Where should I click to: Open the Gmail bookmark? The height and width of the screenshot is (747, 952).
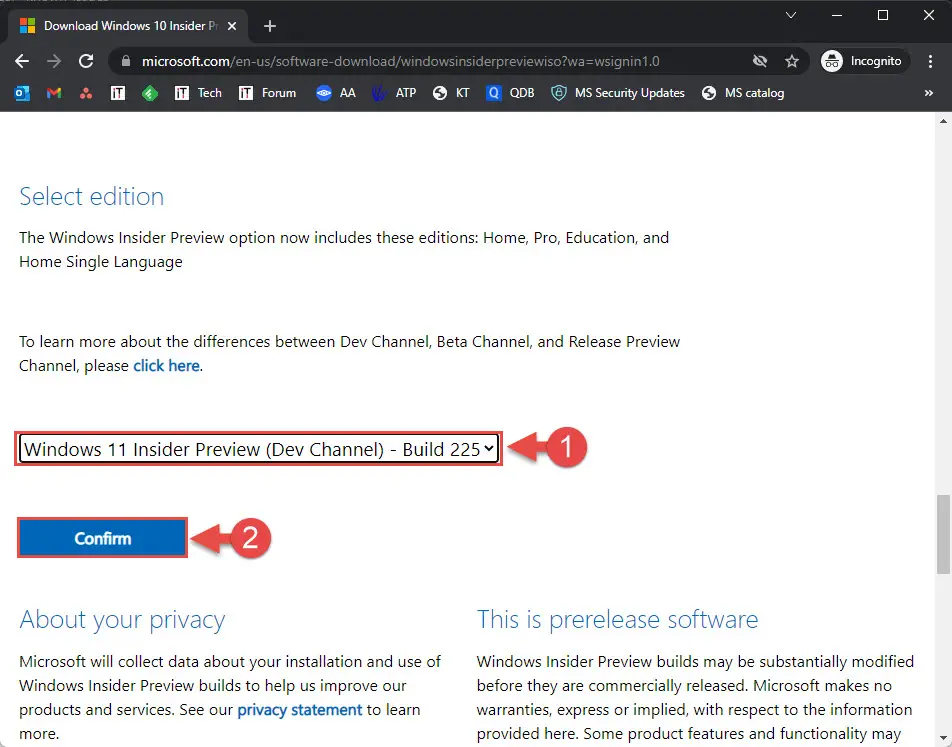click(54, 93)
